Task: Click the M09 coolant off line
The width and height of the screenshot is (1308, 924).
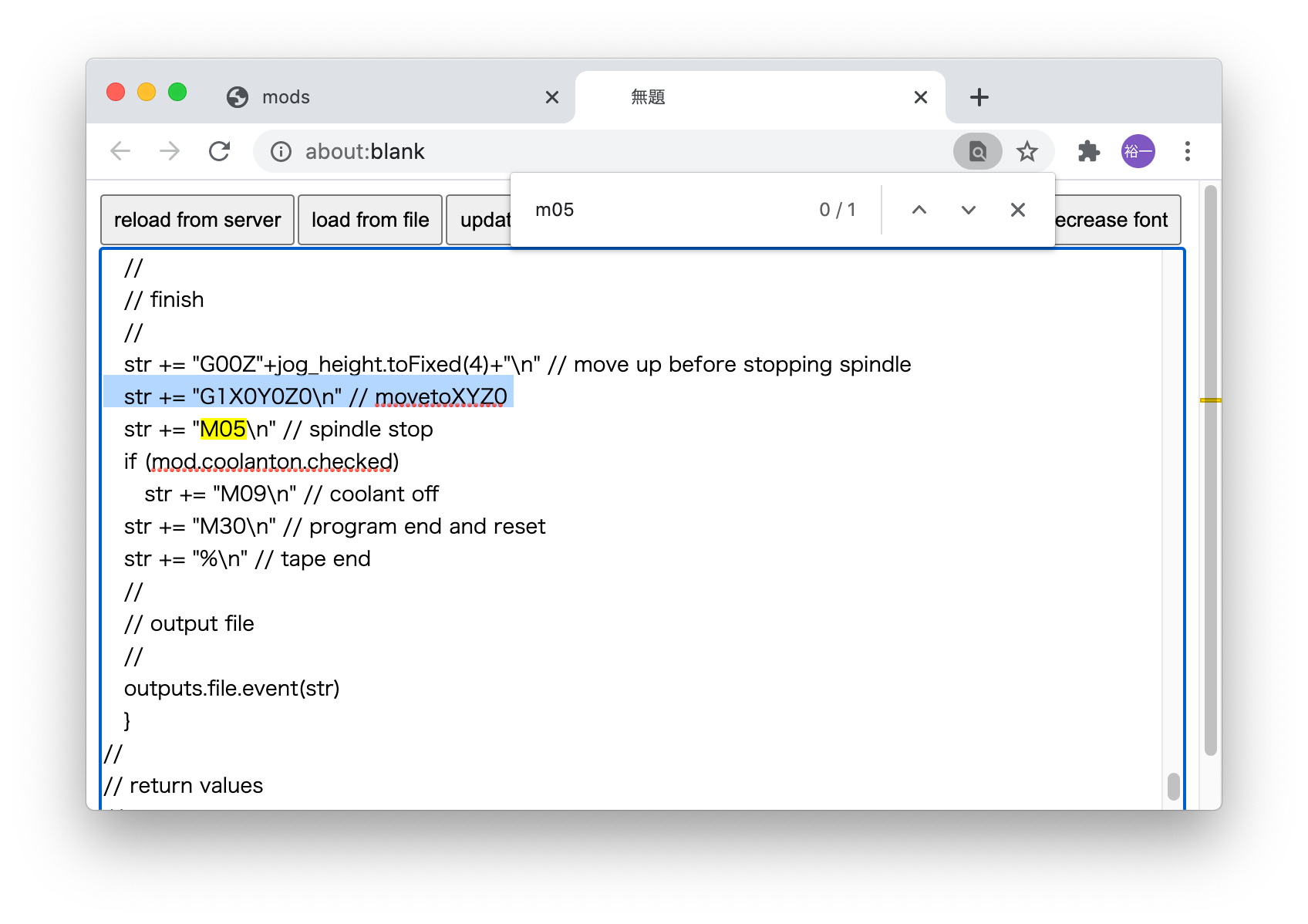Action: coord(291,494)
